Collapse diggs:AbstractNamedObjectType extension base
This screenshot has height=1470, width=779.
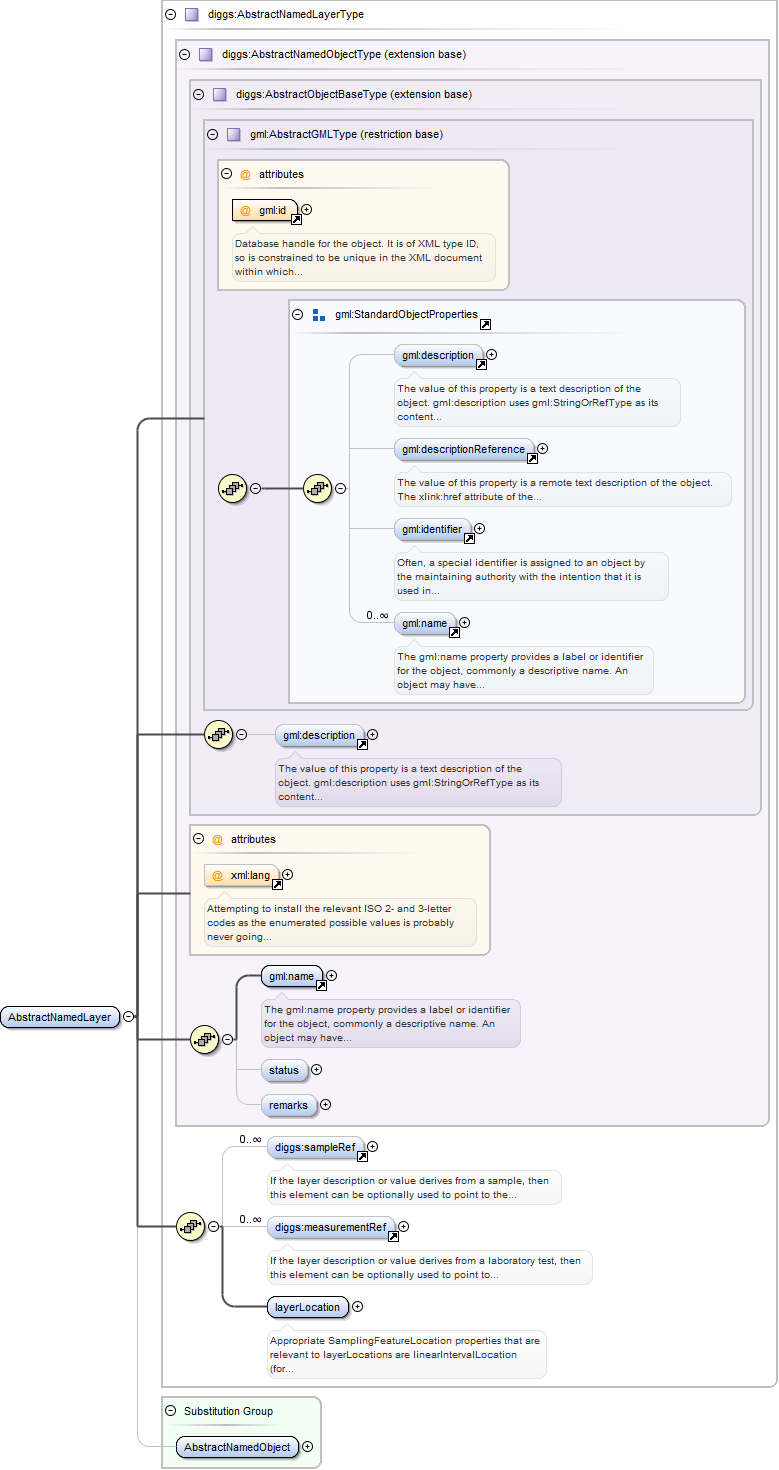coord(184,55)
